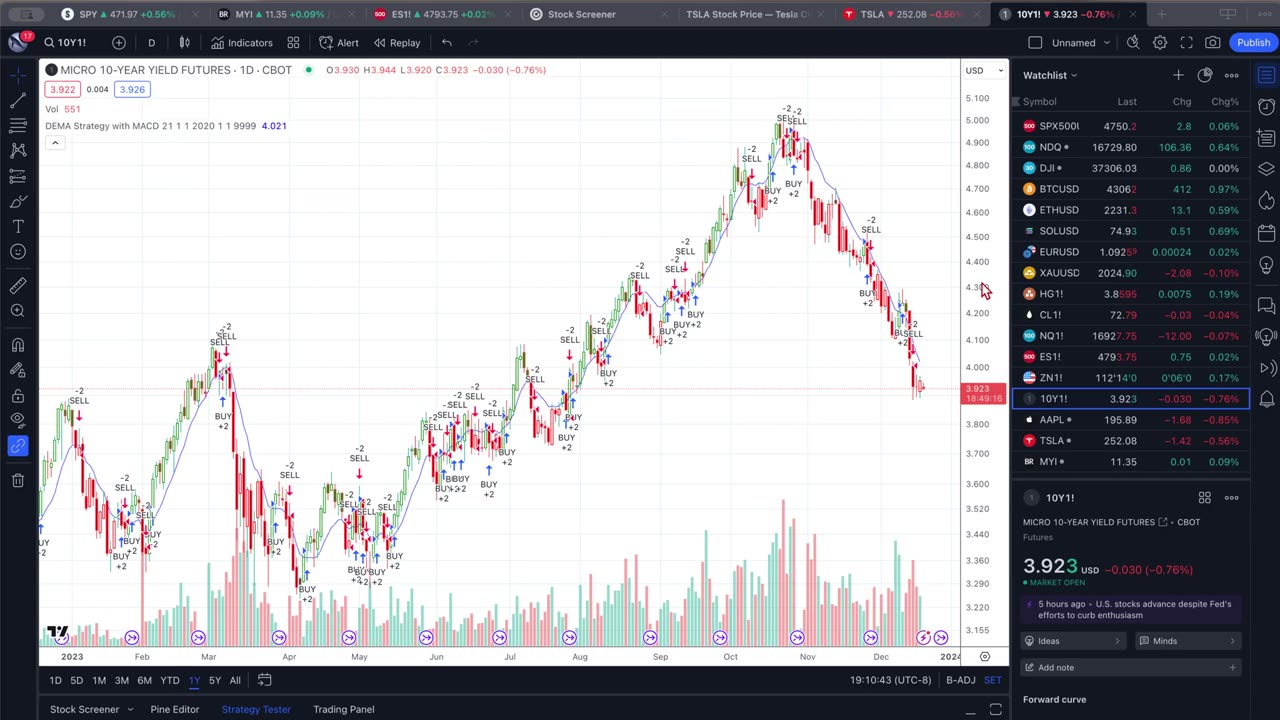Change the D interval setting
Image resolution: width=1280 pixels, height=720 pixels.
click(x=151, y=43)
